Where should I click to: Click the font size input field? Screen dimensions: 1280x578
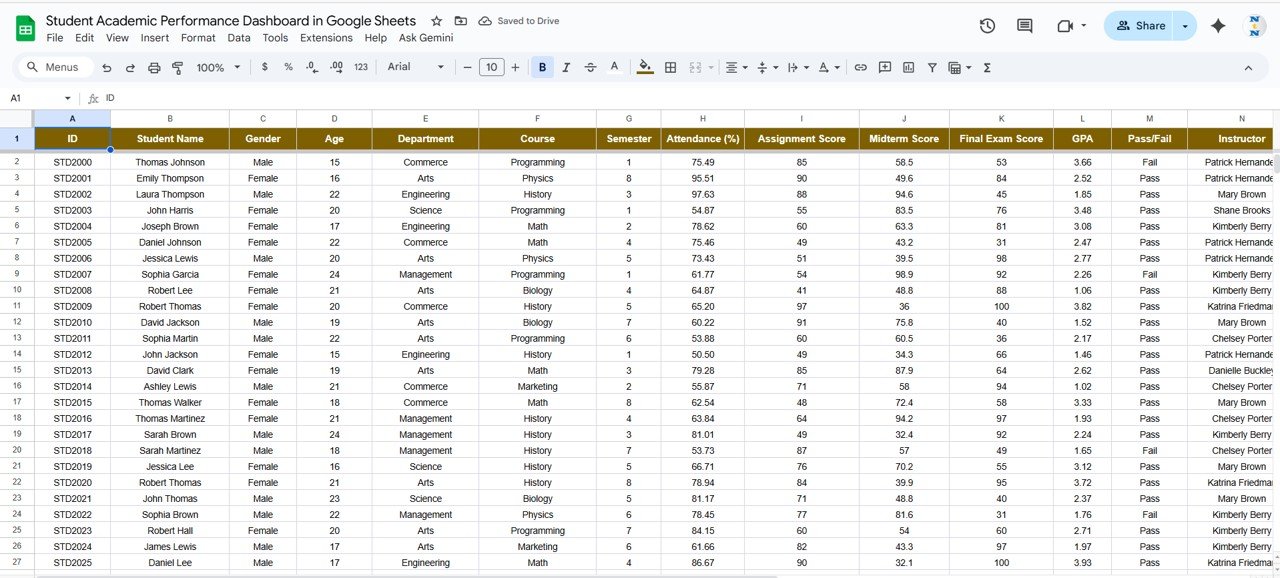pos(491,67)
